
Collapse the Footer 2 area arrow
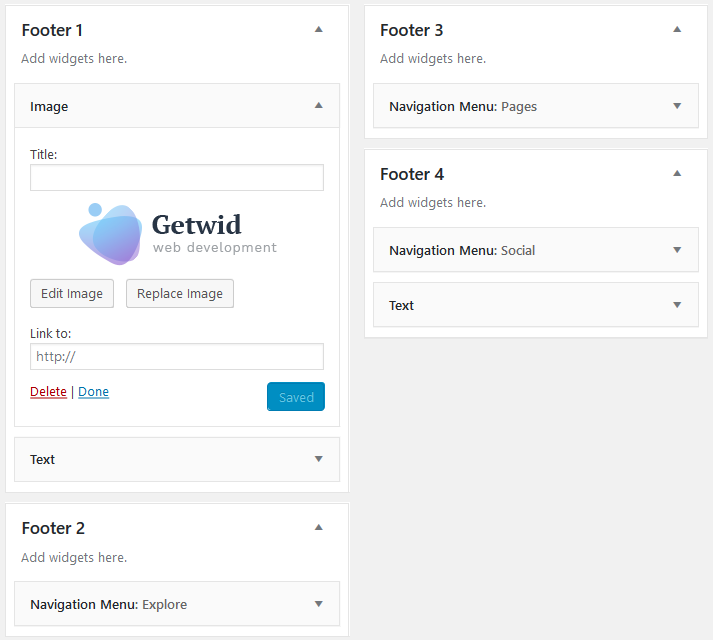pyautogui.click(x=319, y=528)
